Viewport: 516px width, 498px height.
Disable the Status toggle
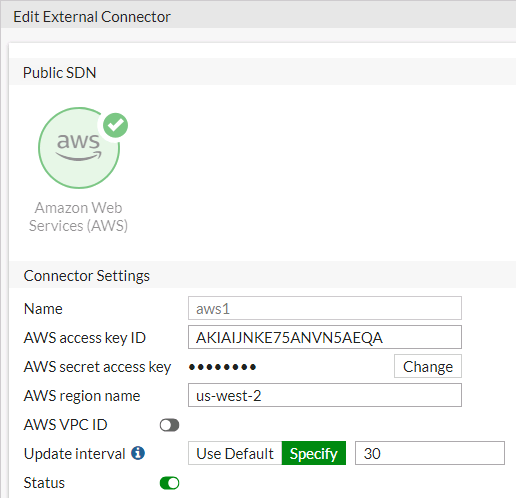tap(169, 483)
